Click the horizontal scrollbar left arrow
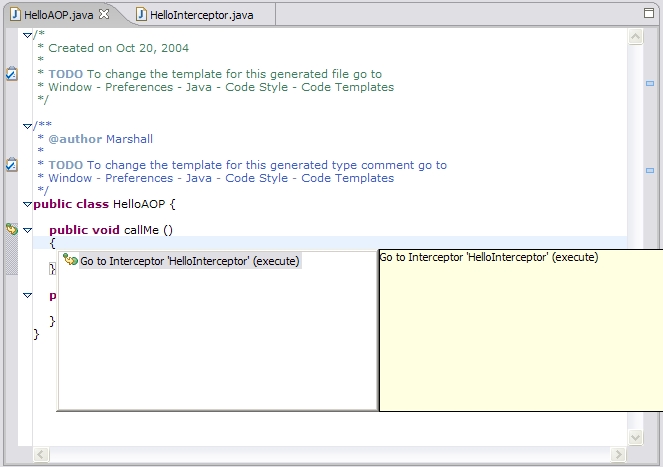663x467 pixels. 41,455
